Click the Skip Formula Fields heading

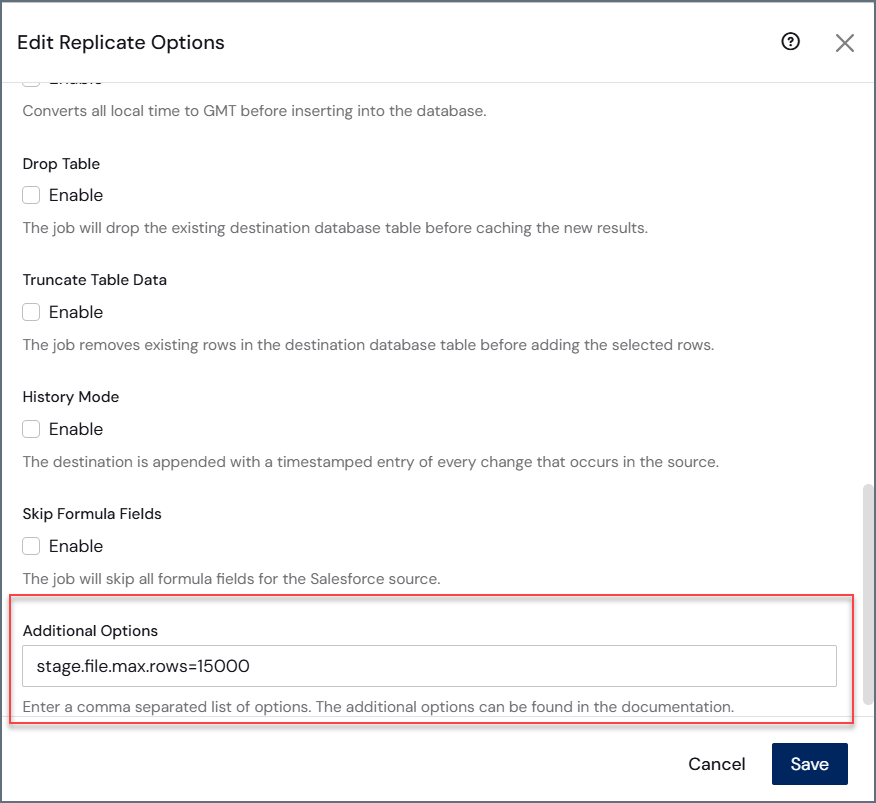92,514
